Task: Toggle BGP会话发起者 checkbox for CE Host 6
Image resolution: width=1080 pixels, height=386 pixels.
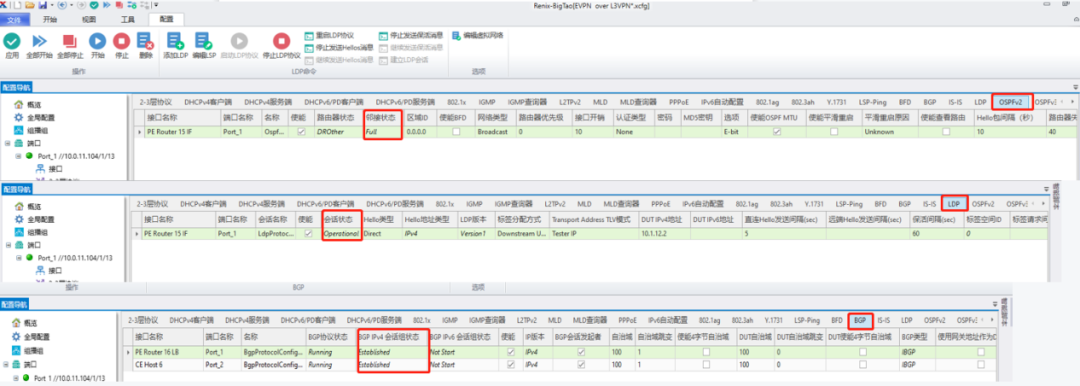Action: (581, 364)
